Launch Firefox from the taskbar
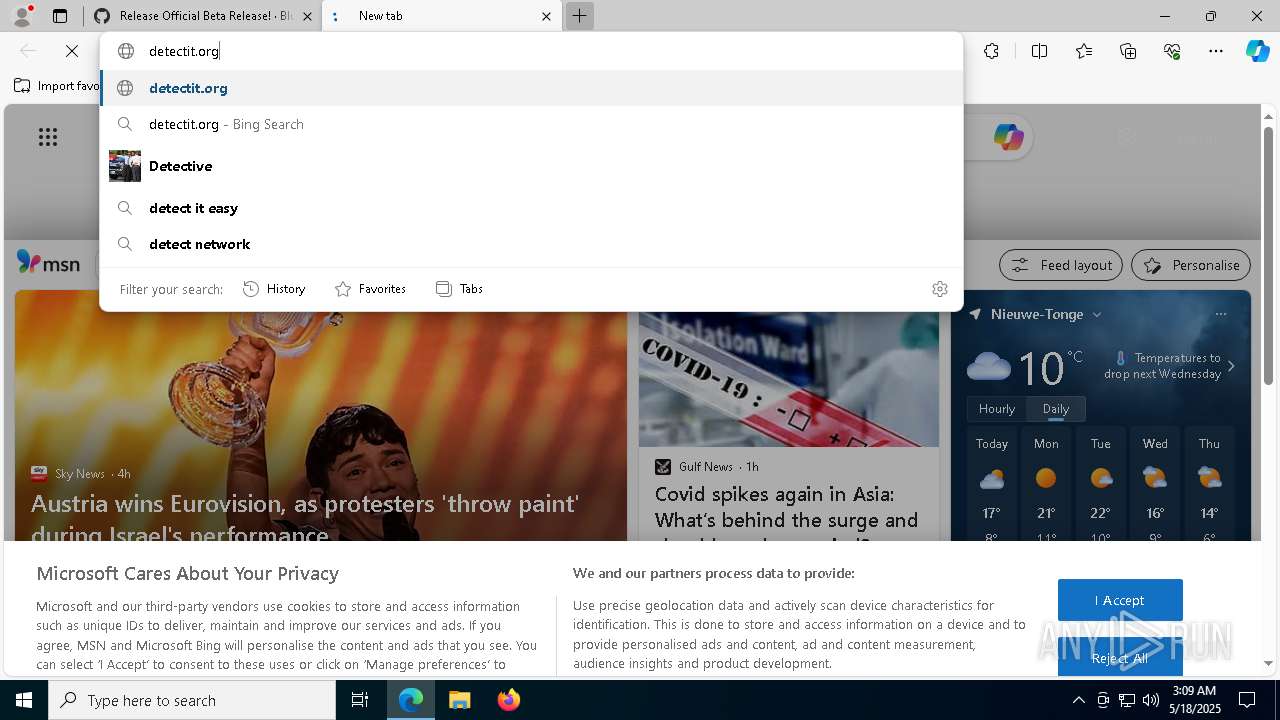 [x=508, y=700]
